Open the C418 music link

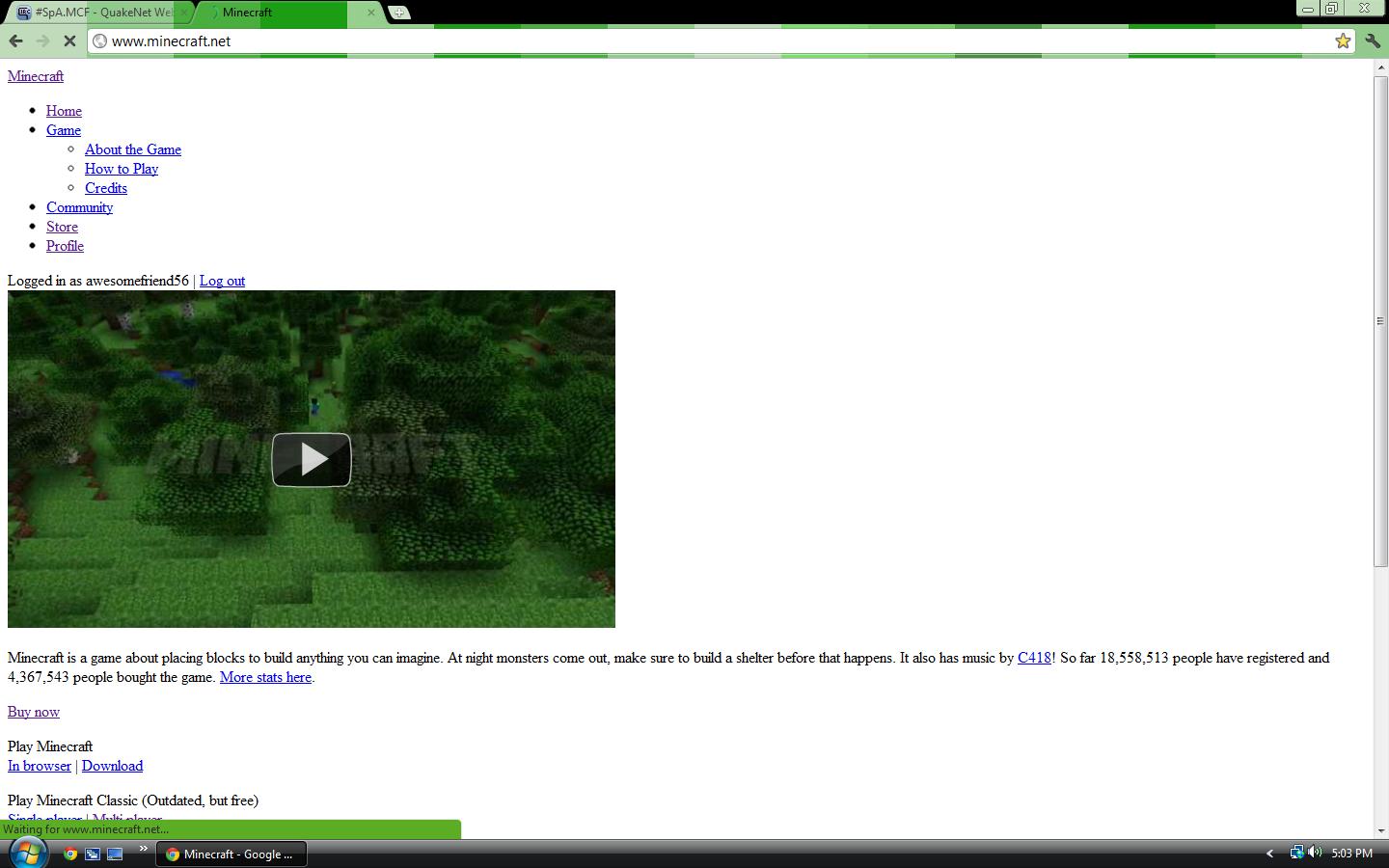(x=1034, y=658)
